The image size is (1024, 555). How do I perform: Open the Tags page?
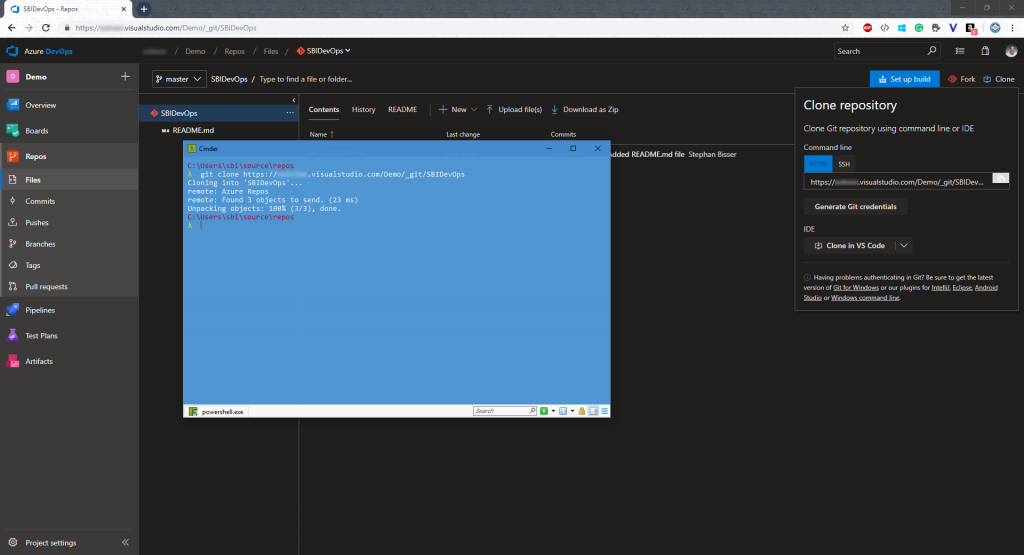[33, 265]
